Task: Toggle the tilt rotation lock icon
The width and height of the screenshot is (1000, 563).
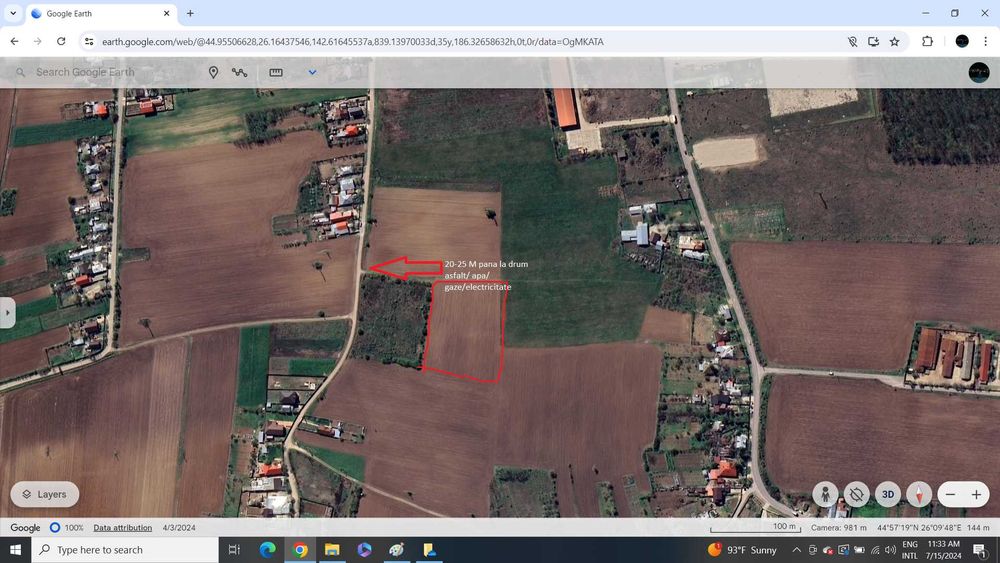Action: pos(857,494)
